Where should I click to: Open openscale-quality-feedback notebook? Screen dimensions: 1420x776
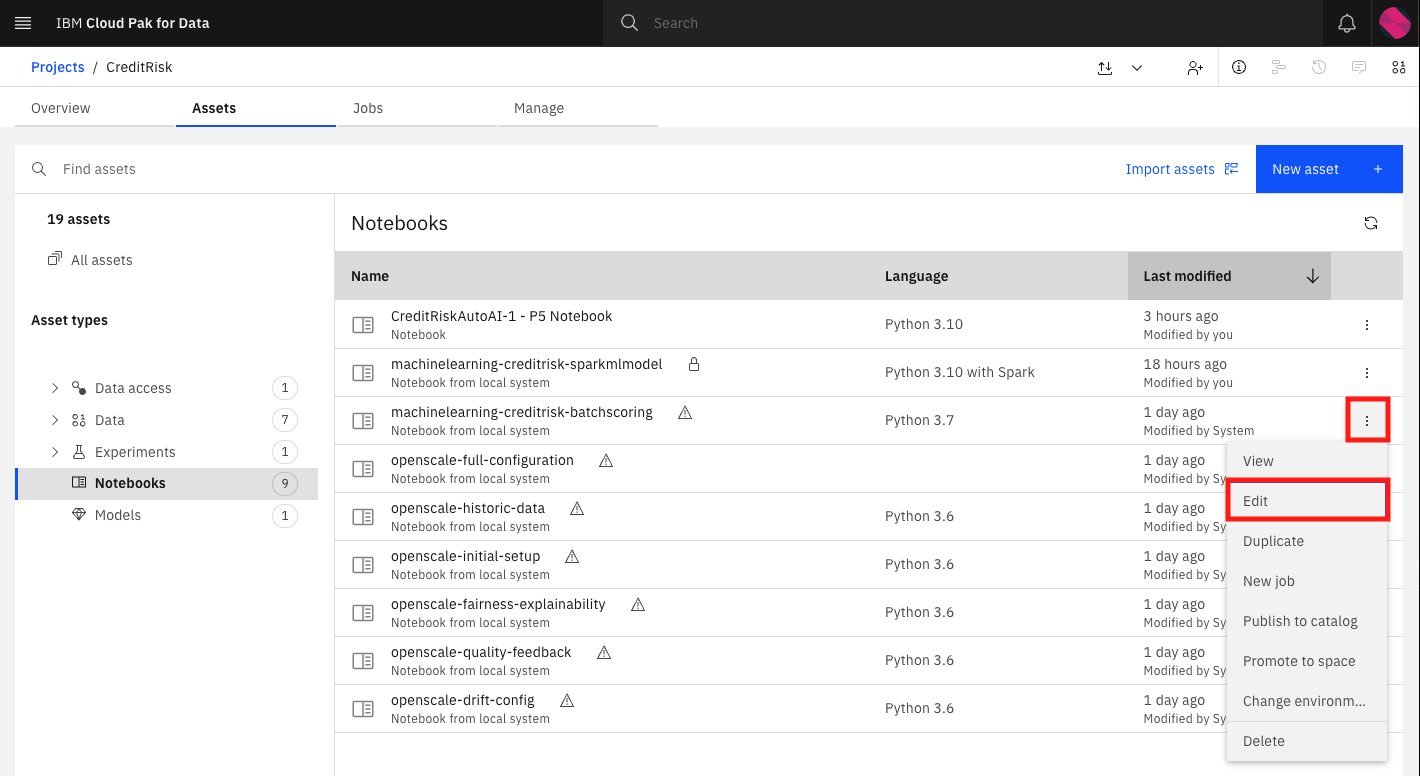click(x=481, y=652)
